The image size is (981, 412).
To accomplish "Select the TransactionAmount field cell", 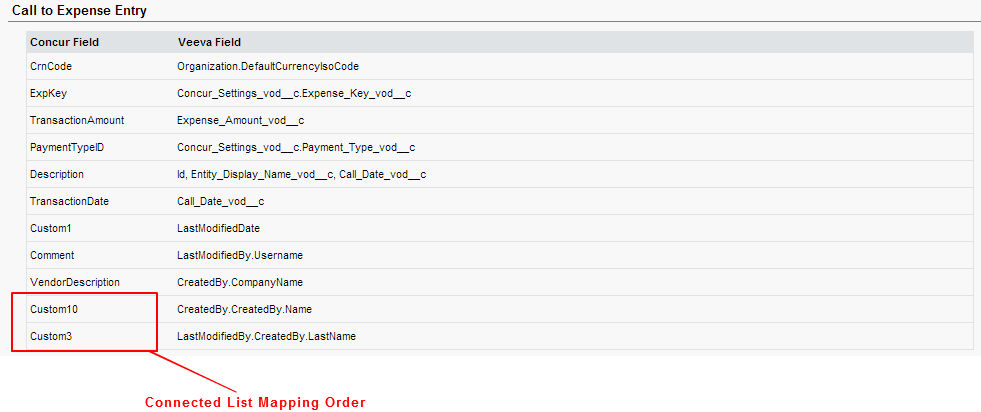I will (x=77, y=120).
